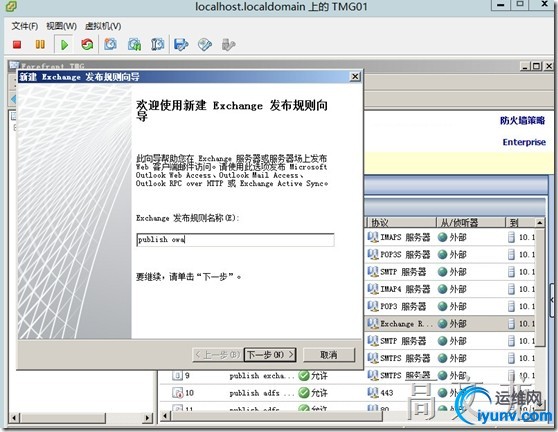Click the left pane scroll left arrow
Screen dimensions: 558x432
[14, 417]
